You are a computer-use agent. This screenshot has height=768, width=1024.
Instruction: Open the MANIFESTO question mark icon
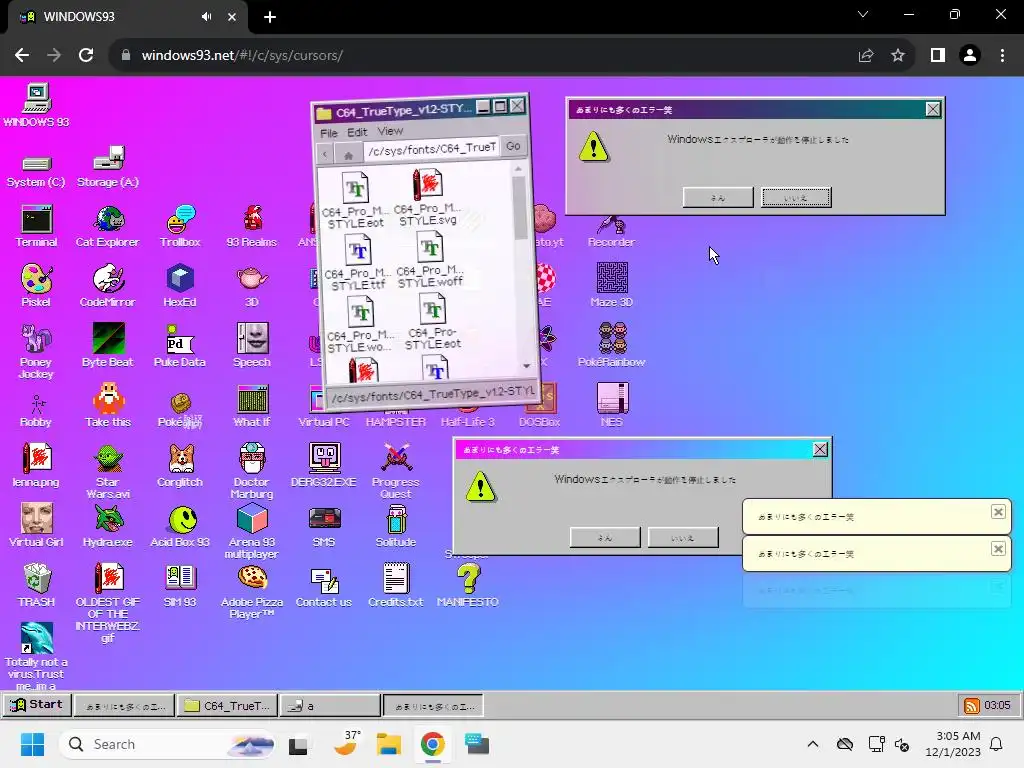468,586
